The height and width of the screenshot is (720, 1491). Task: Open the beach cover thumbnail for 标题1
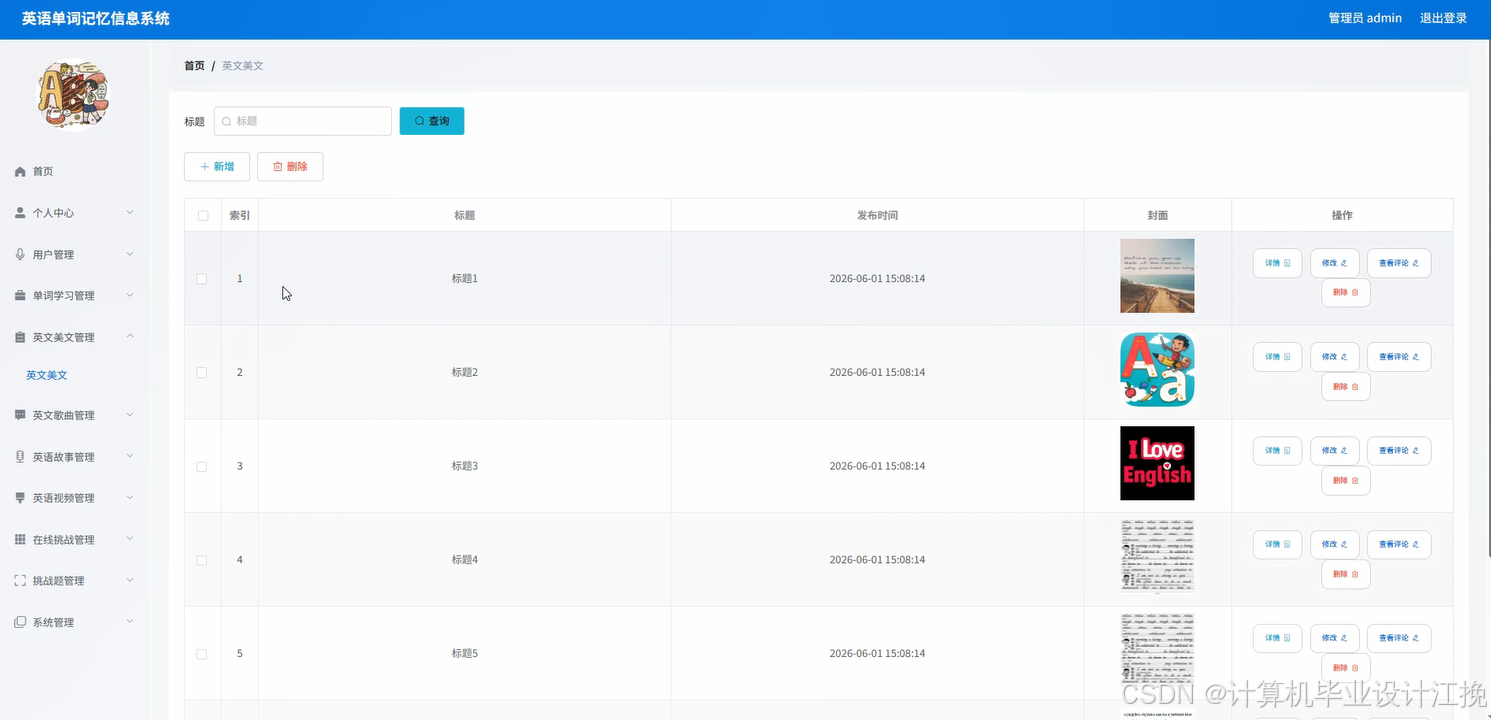1157,276
